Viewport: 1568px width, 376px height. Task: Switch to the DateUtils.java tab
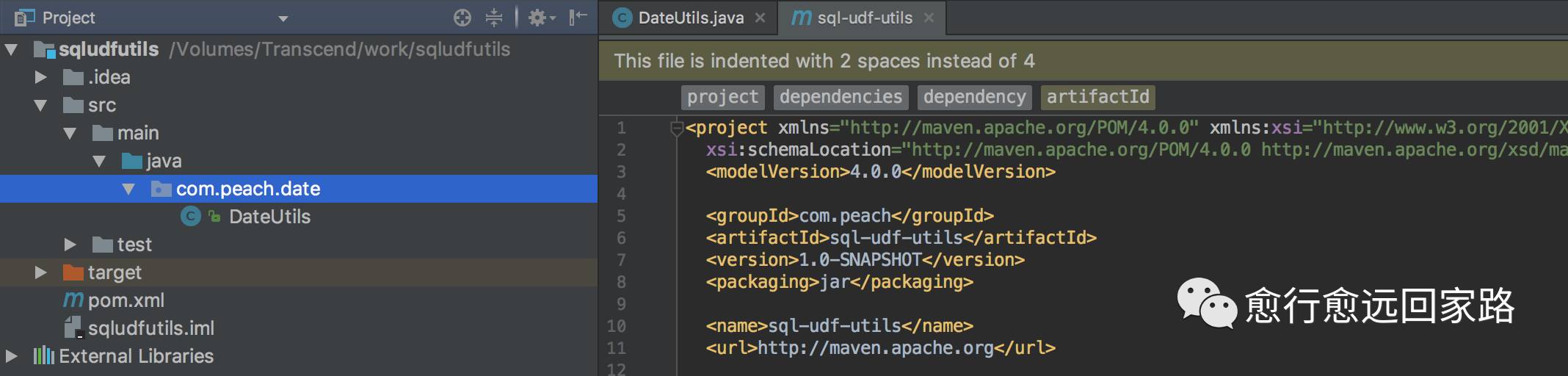coord(690,18)
